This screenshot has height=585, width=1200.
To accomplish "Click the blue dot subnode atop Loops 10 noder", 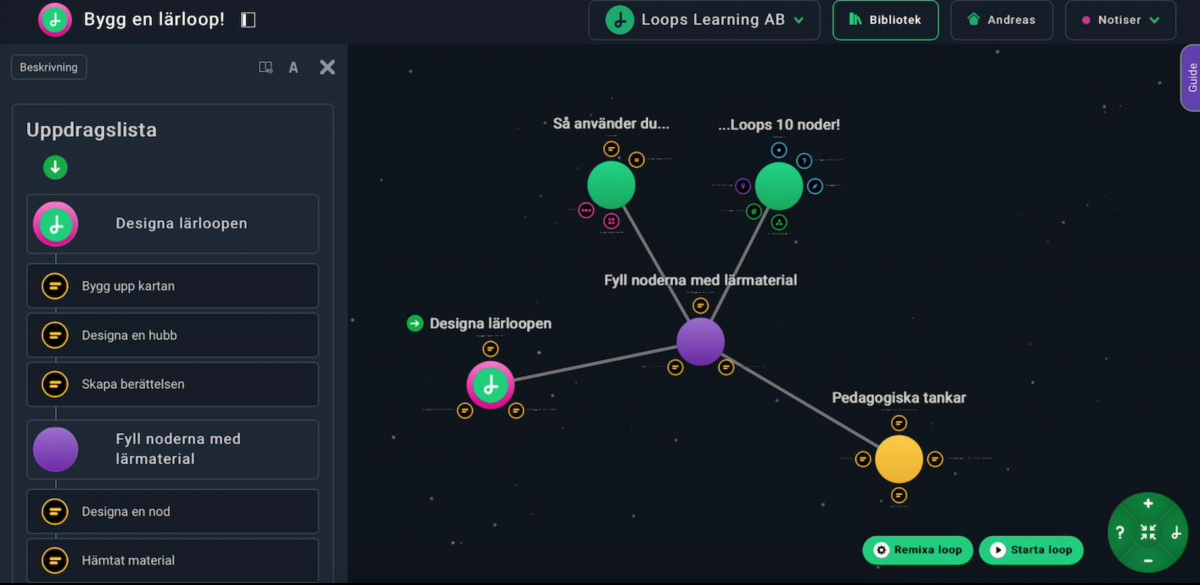I will [779, 150].
